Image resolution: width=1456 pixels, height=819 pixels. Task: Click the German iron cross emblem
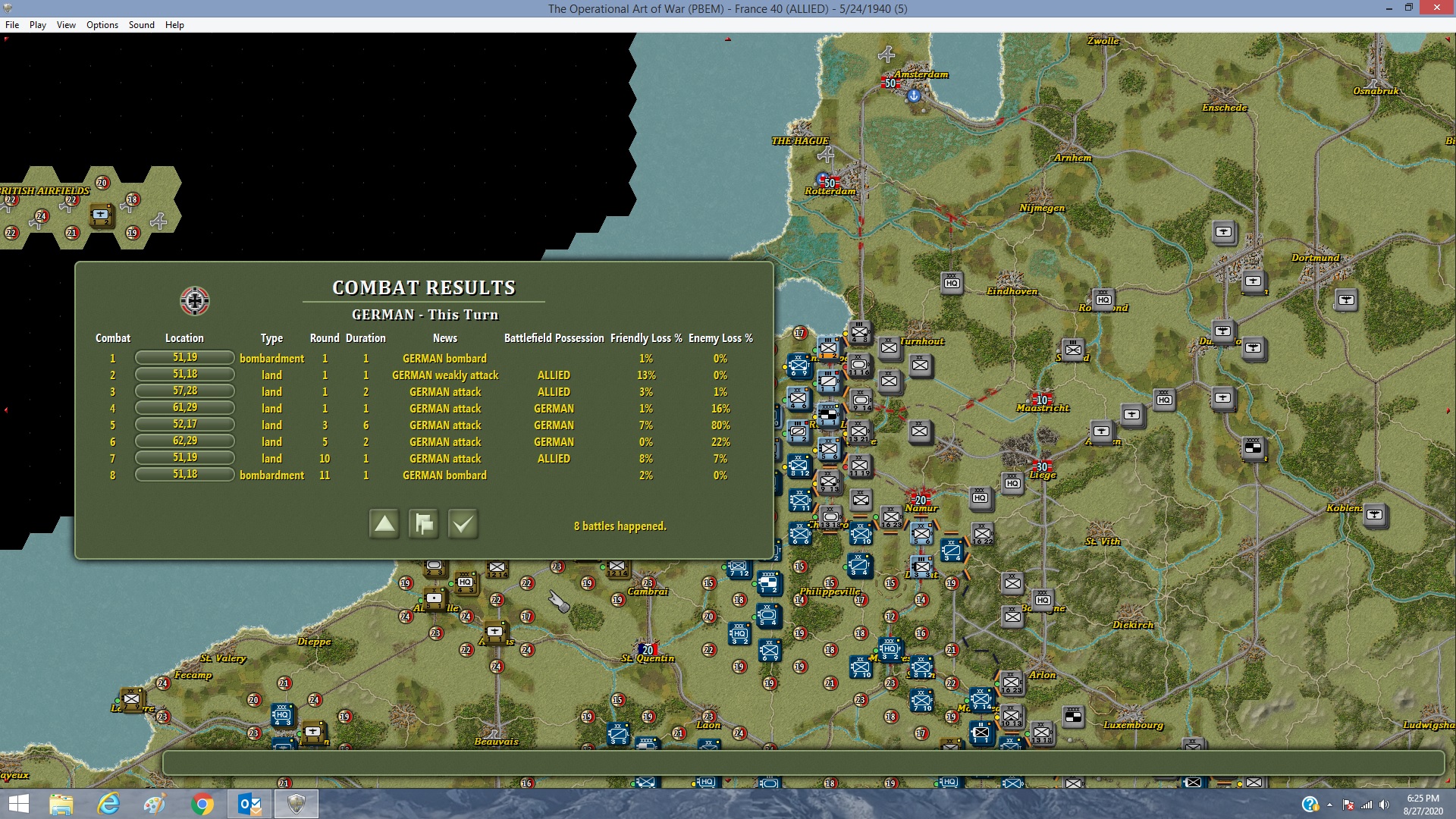pos(195,301)
